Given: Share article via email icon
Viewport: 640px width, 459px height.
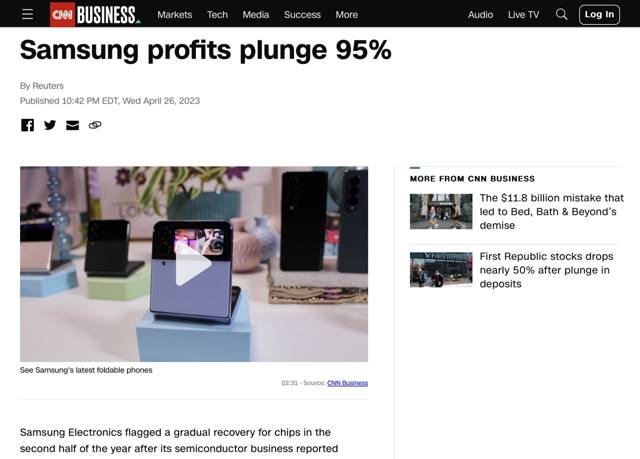Looking at the screenshot, I should [x=72, y=125].
